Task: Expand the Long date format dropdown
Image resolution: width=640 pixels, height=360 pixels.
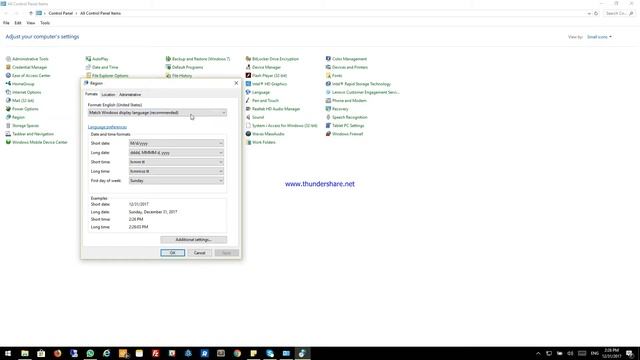Action: pyautogui.click(x=176, y=153)
